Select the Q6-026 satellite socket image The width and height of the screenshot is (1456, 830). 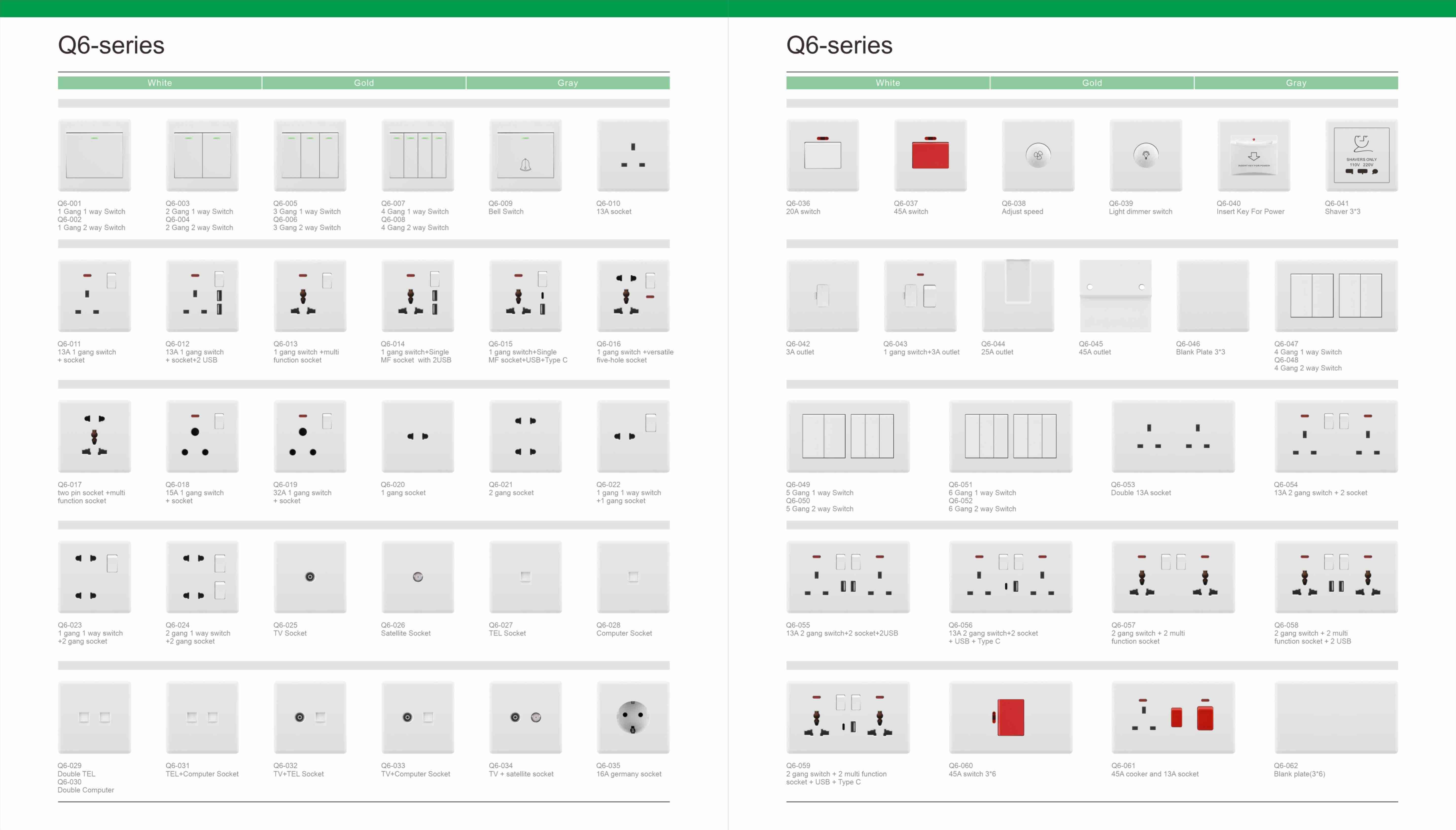tap(417, 577)
